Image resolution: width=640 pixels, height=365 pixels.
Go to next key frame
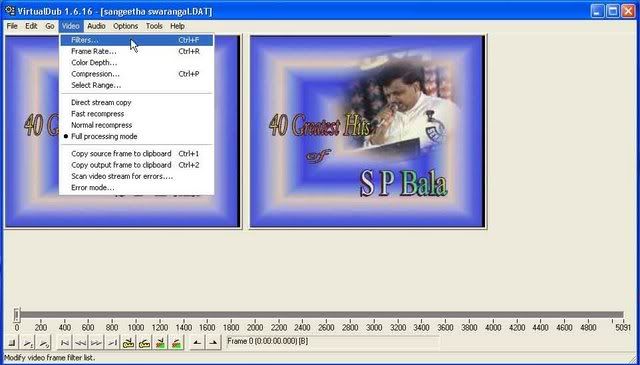144,343
